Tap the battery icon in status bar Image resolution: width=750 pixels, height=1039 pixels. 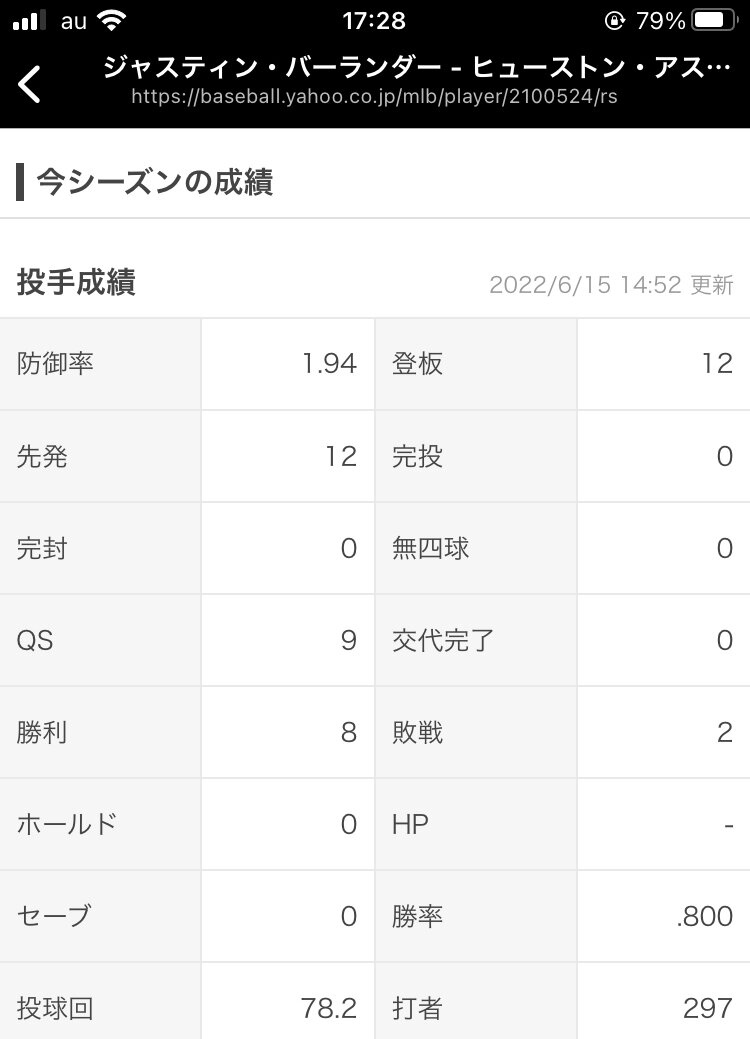coord(713,20)
